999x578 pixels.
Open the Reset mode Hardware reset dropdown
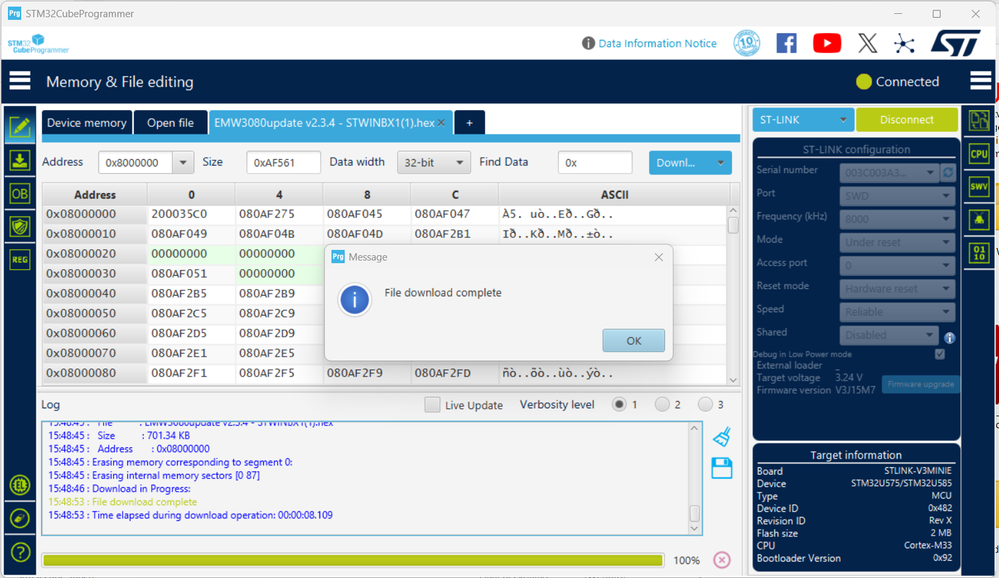click(x=897, y=289)
